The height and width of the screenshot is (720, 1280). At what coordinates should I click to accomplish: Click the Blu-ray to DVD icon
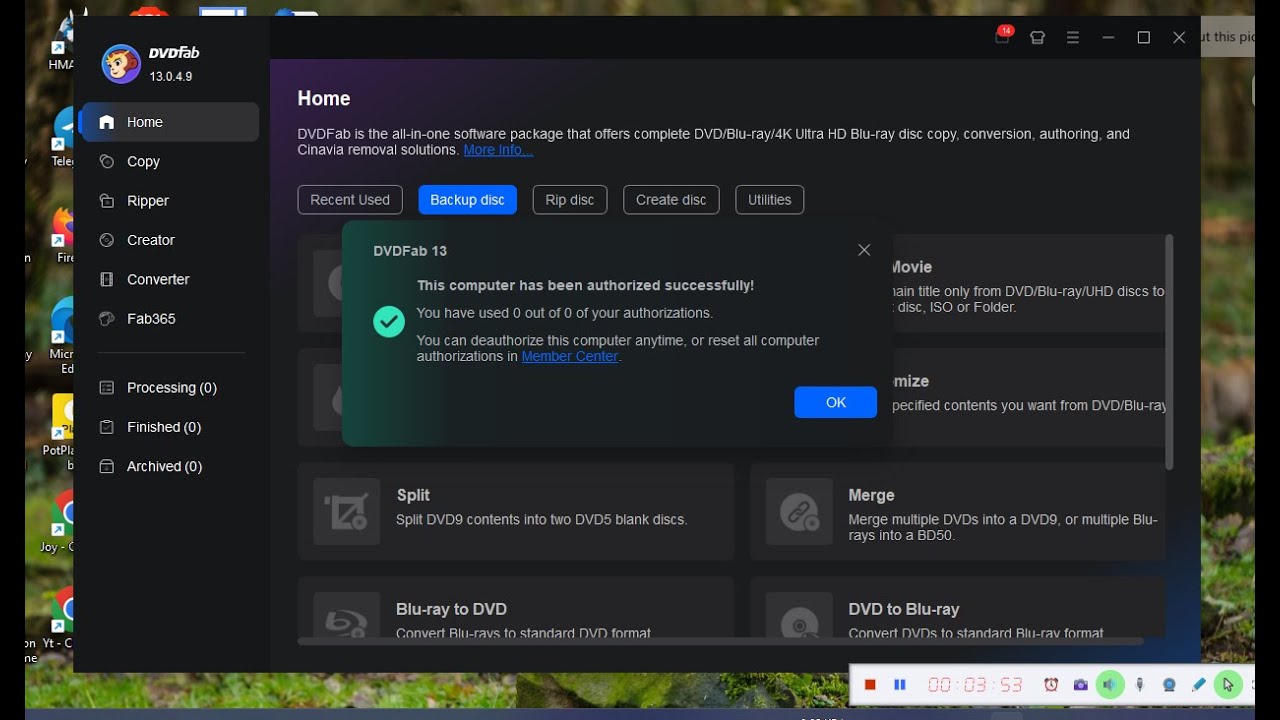point(347,616)
